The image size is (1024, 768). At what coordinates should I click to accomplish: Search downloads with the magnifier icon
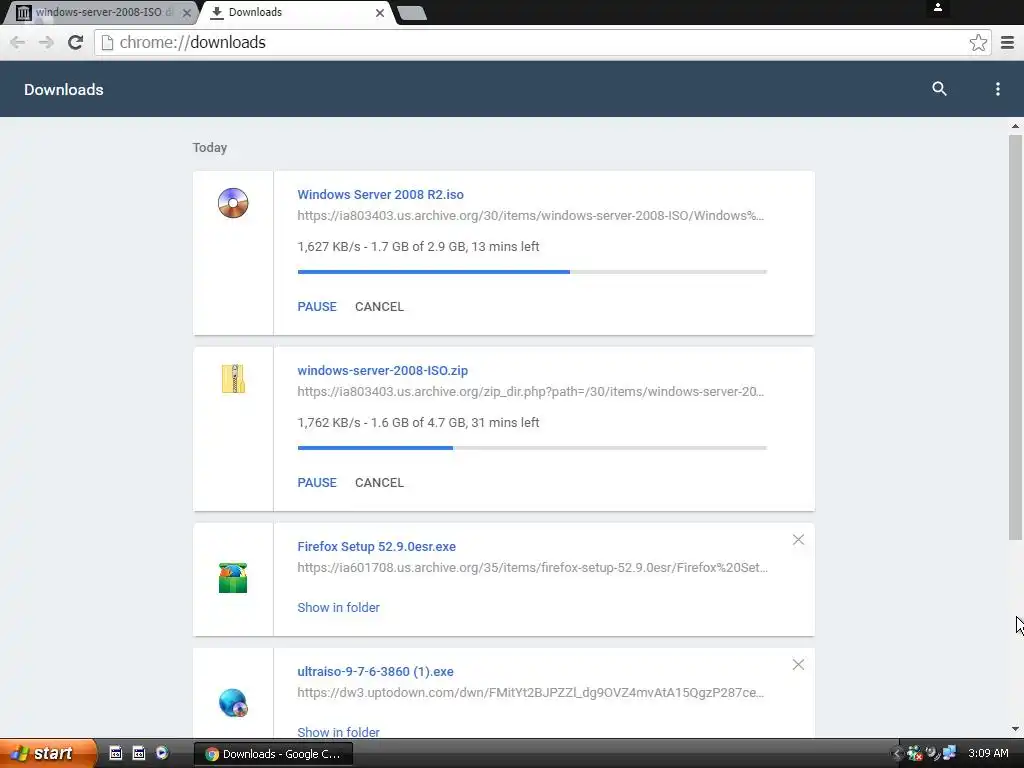tap(939, 89)
